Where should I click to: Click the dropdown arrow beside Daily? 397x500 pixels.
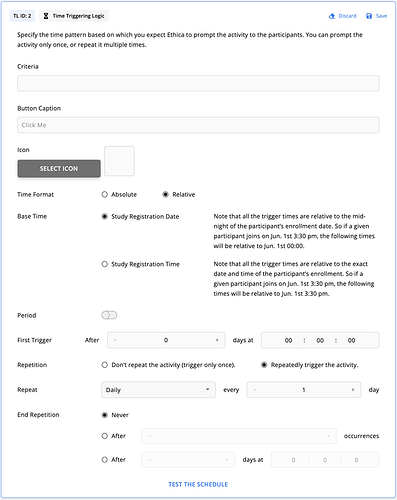pyautogui.click(x=207, y=389)
